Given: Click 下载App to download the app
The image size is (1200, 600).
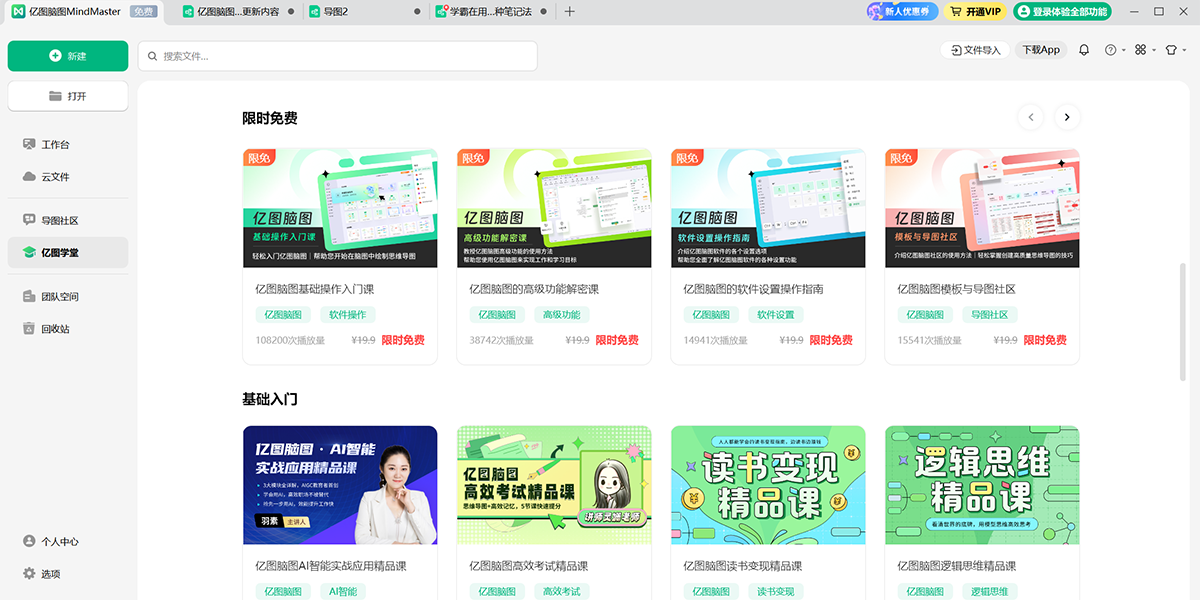Looking at the screenshot, I should coord(1040,49).
